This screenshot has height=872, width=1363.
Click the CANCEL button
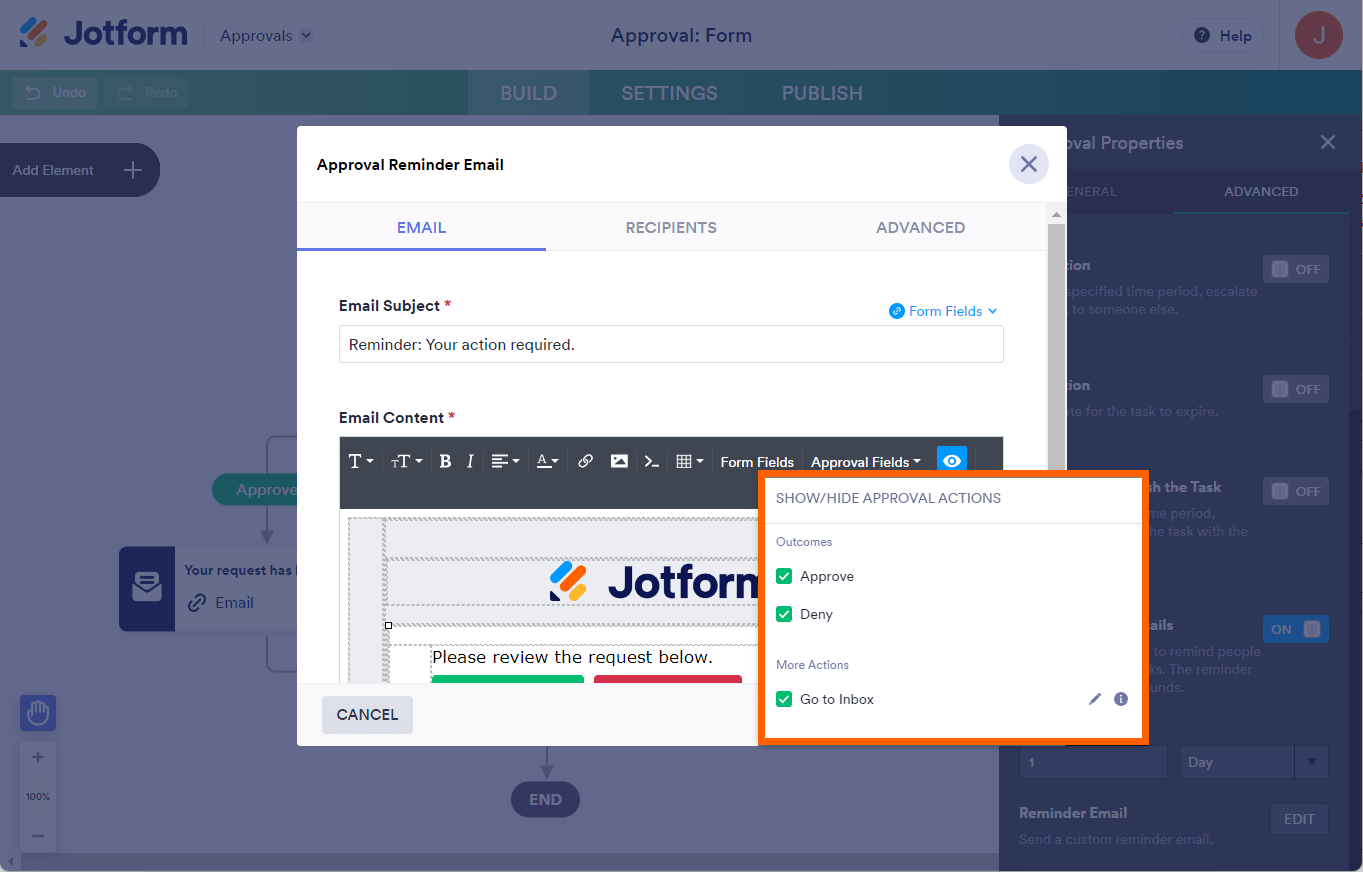pyautogui.click(x=367, y=714)
